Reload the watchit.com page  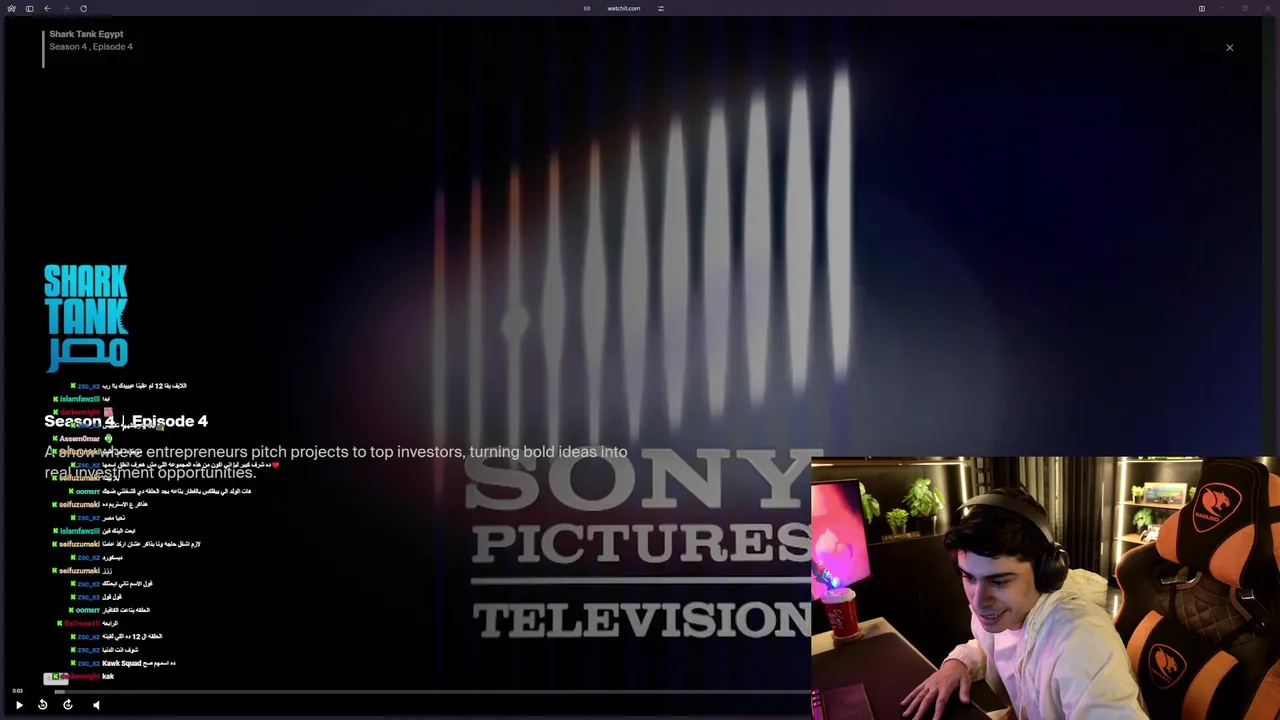click(83, 8)
